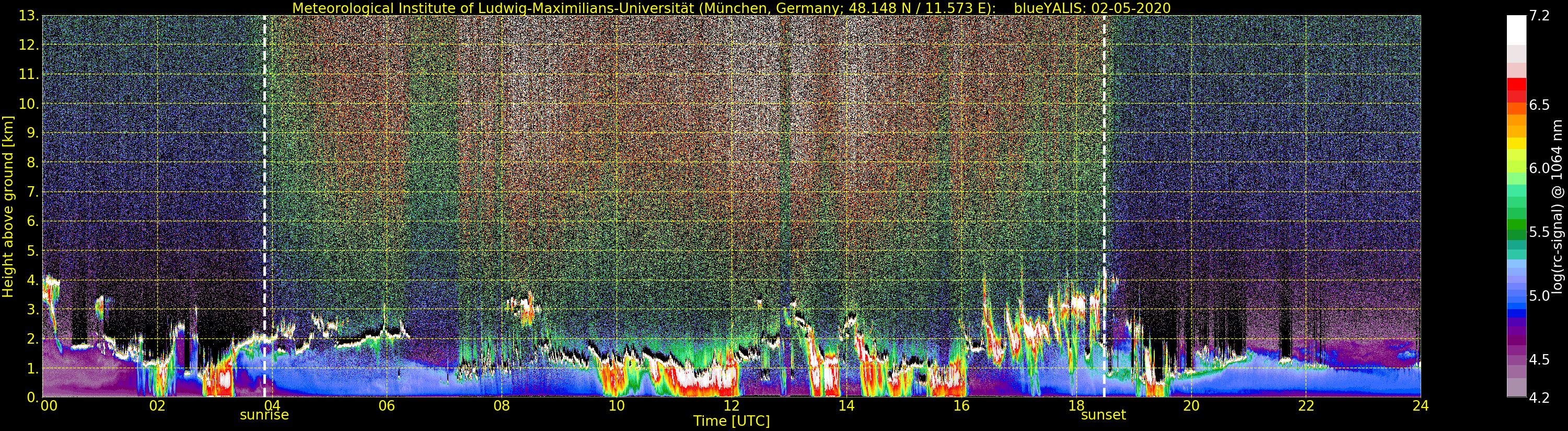This screenshot has height=431, width=1568.
Task: Click the time axis tick label '20'
Action: [x=1191, y=406]
